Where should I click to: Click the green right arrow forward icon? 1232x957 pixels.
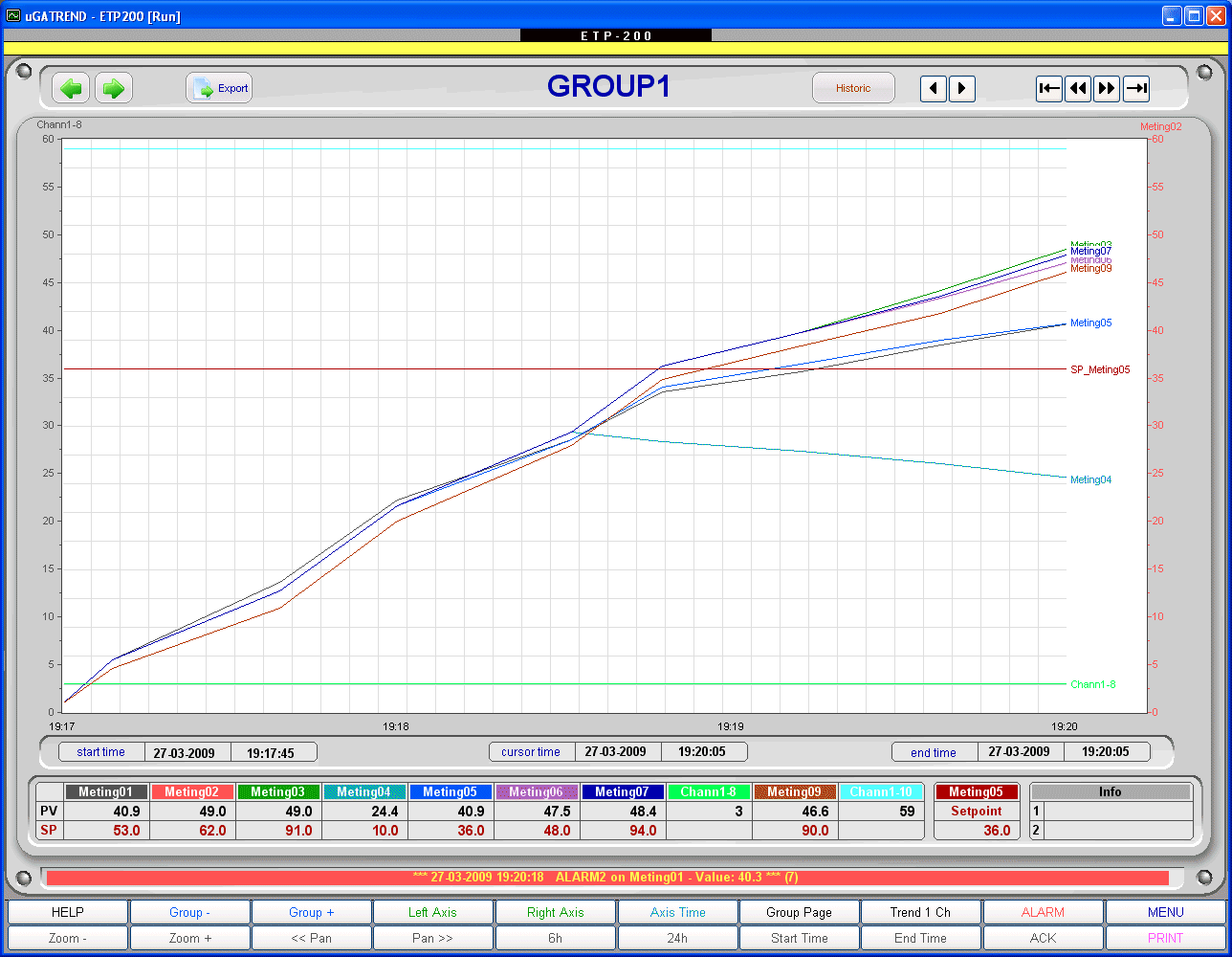(114, 88)
